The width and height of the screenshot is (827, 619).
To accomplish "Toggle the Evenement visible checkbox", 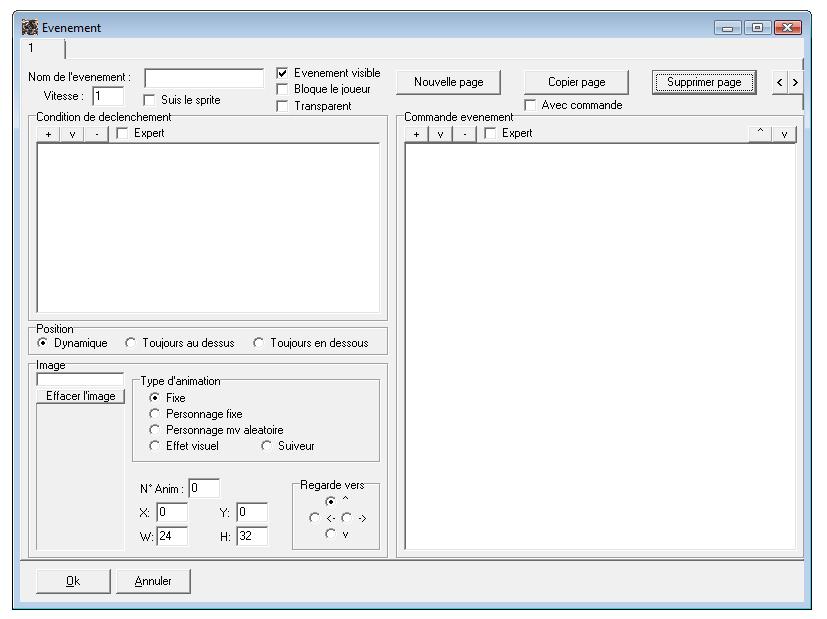I will click(282, 73).
